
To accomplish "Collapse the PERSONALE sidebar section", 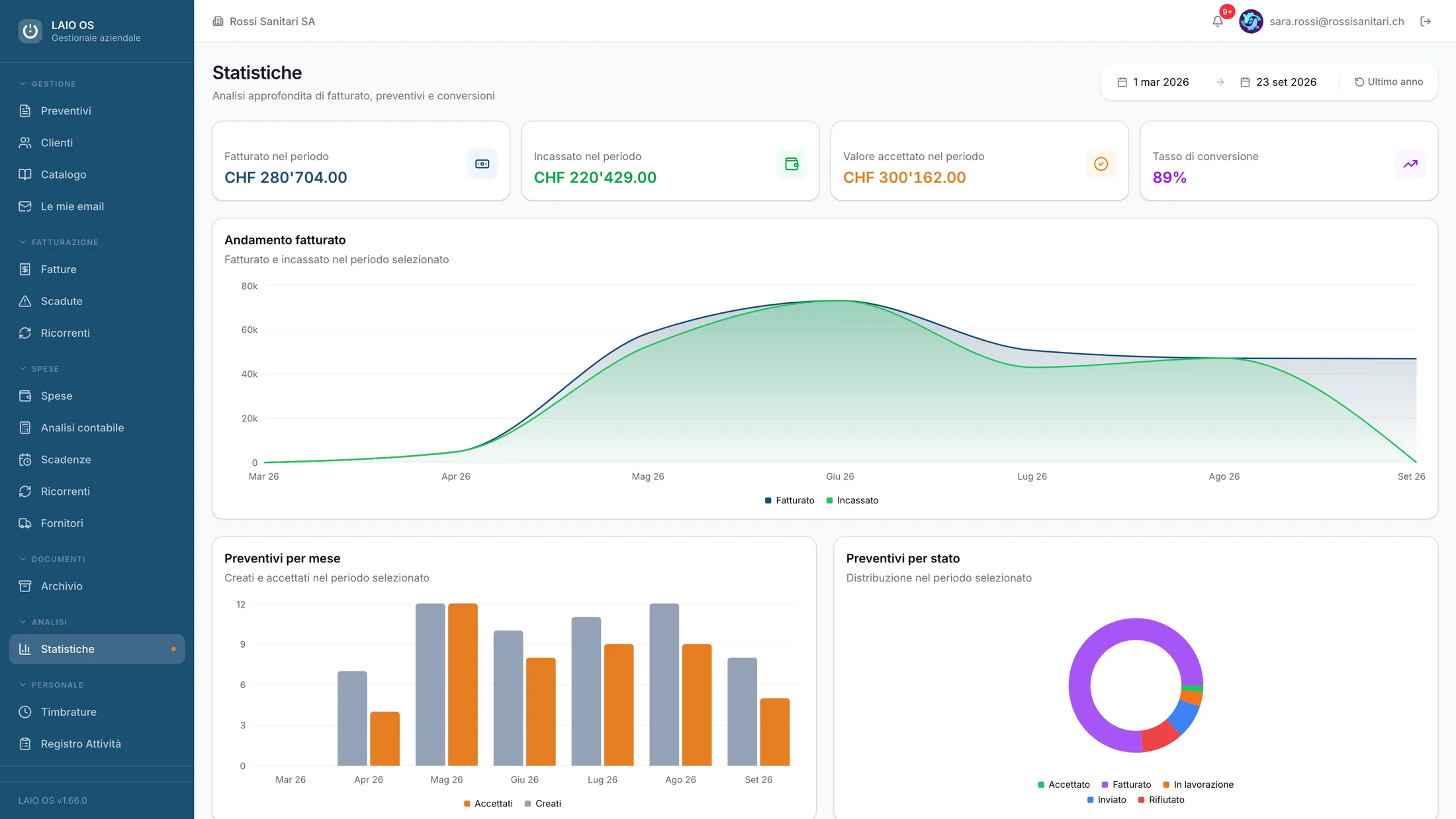I will pos(51,685).
